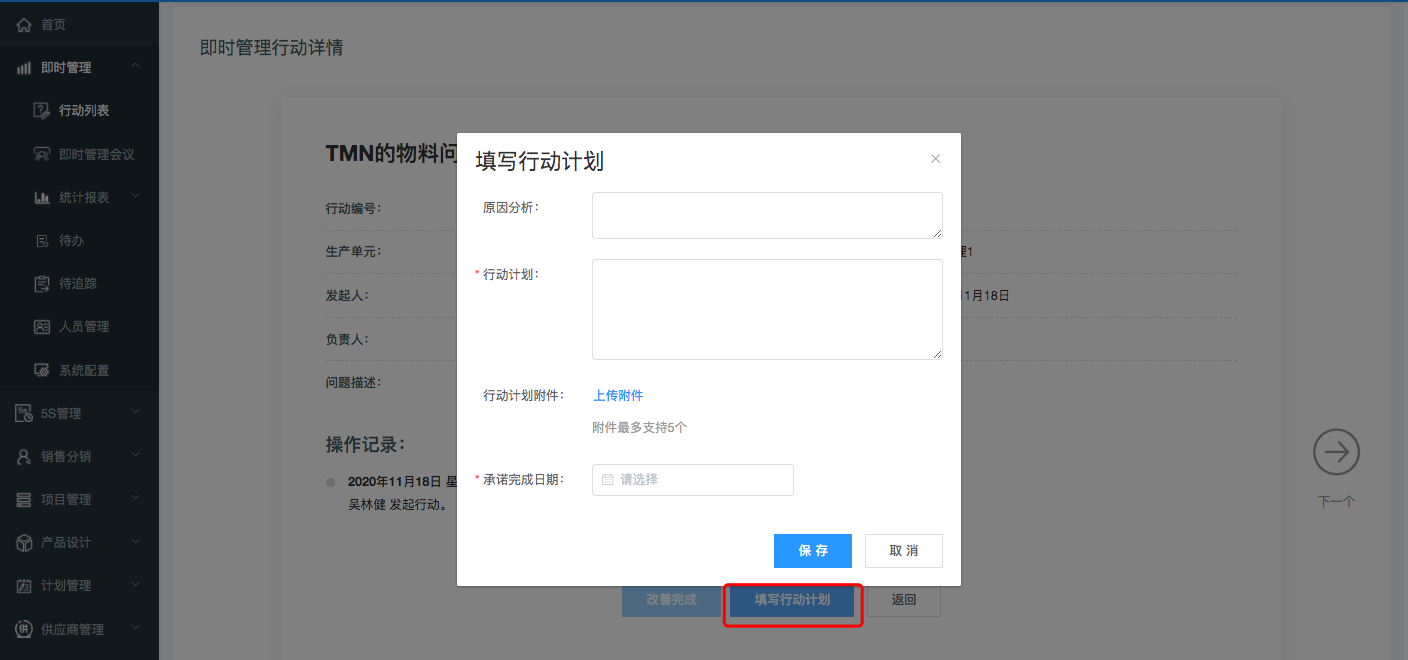Click the 取消 button
Viewport: 1408px width, 660px height.
(903, 551)
